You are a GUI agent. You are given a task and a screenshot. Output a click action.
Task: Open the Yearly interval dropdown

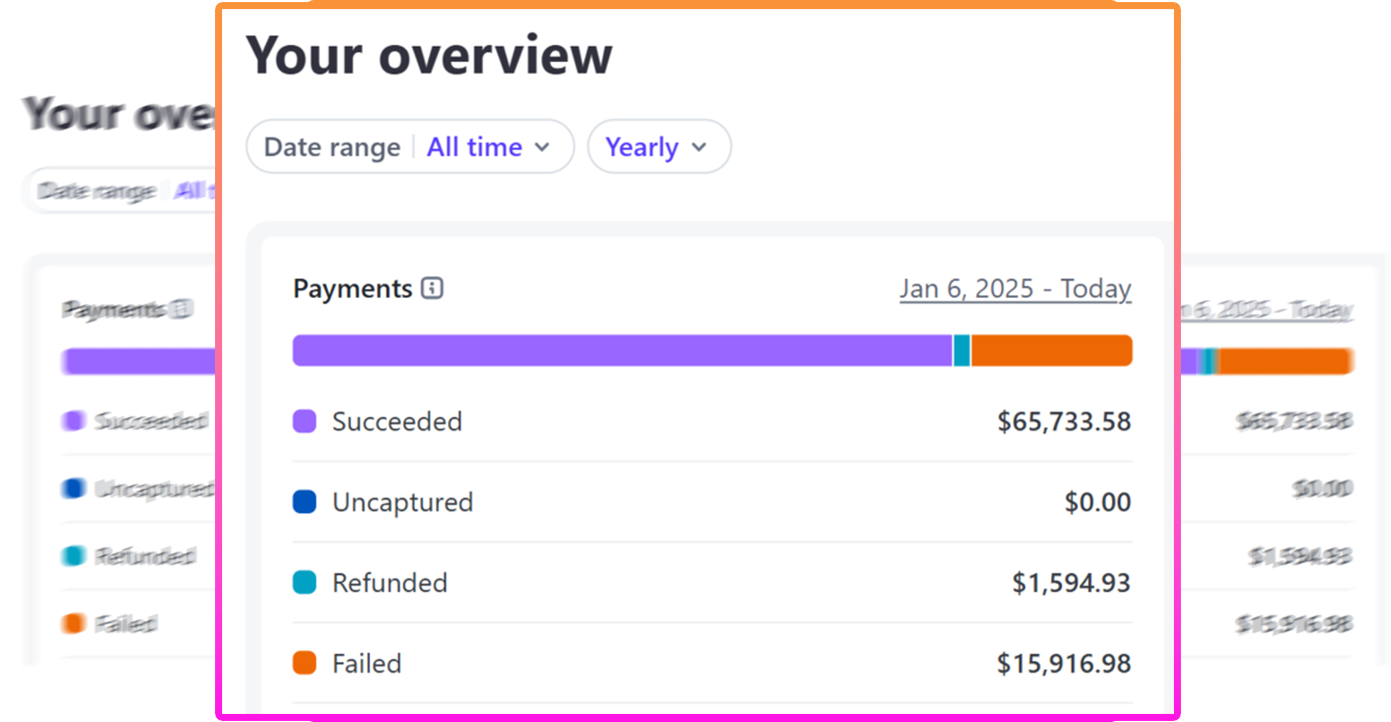[x=659, y=147]
